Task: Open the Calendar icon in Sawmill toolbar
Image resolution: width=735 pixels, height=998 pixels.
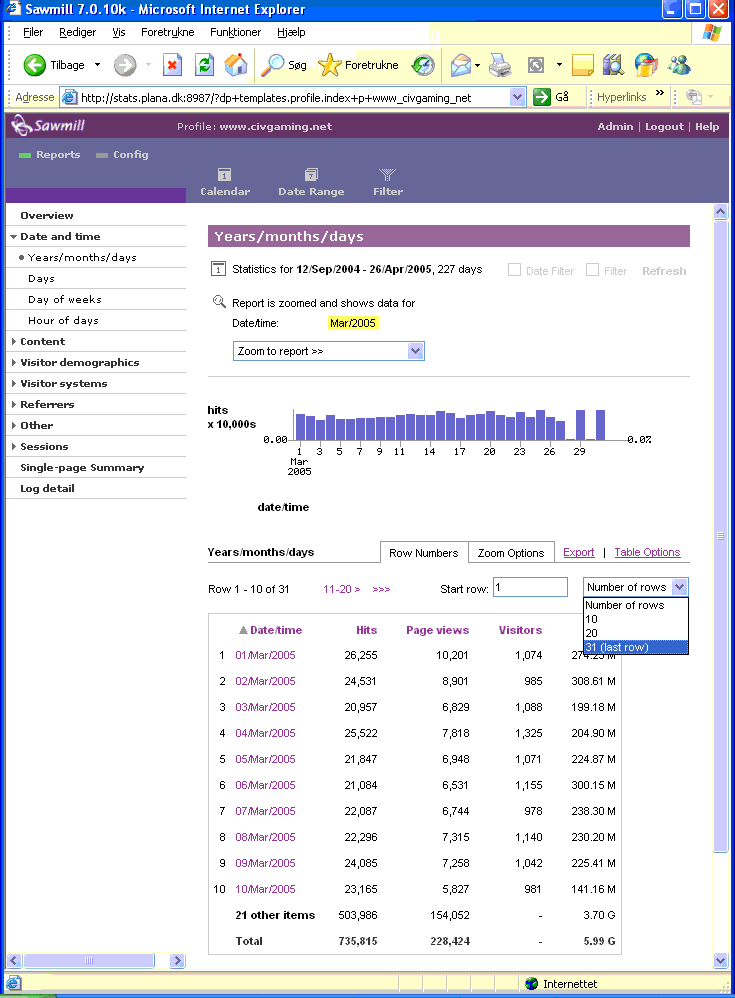Action: (225, 175)
